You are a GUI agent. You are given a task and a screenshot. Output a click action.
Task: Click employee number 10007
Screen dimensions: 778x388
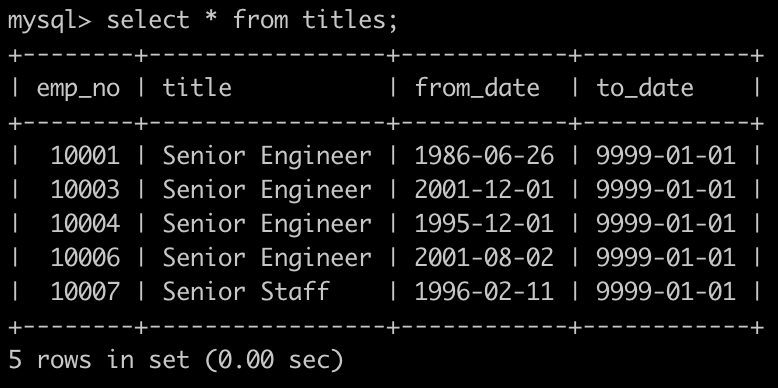85,291
